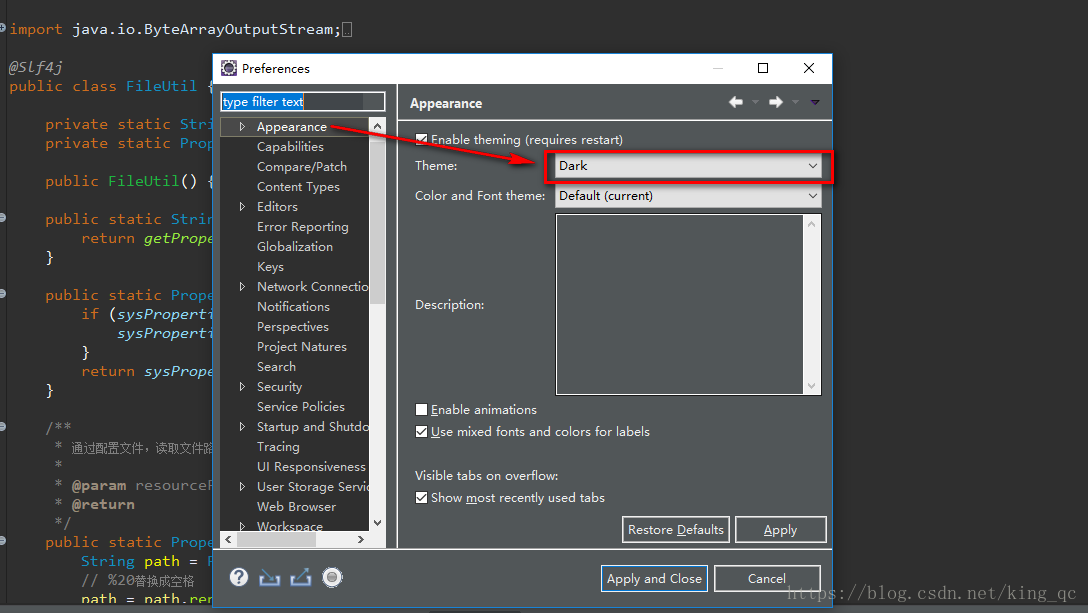Select Search in the preferences tree
Screen dimensions: 1088x613
pos(276,367)
